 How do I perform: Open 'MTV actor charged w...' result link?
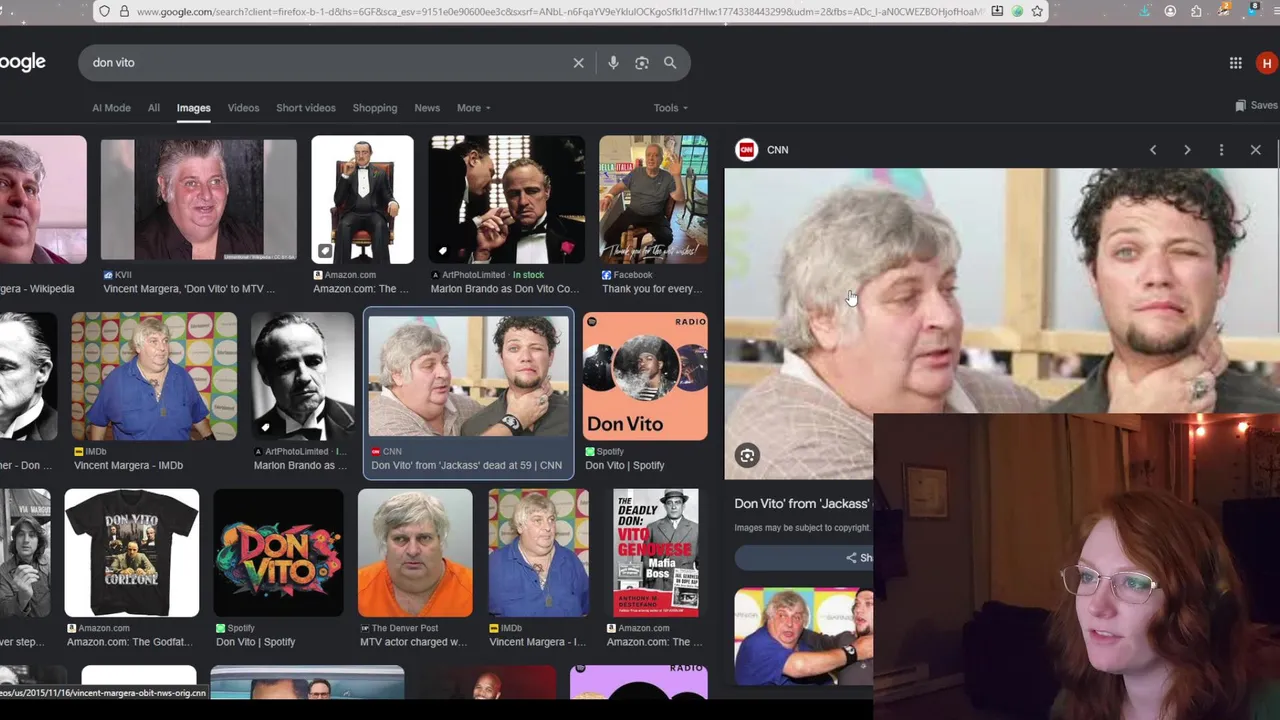(413, 642)
